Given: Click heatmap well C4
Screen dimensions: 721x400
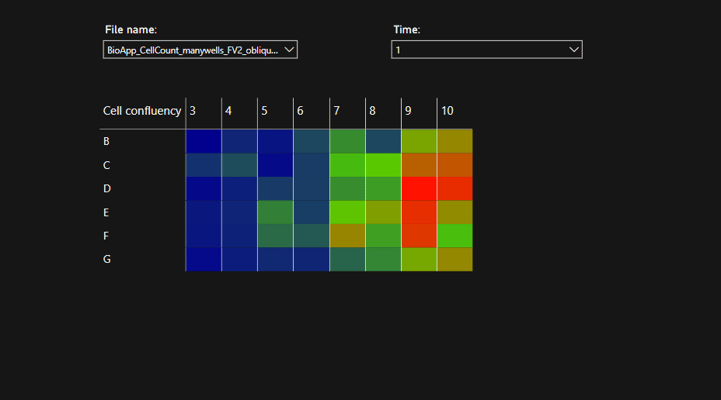Looking at the screenshot, I should [x=240, y=165].
